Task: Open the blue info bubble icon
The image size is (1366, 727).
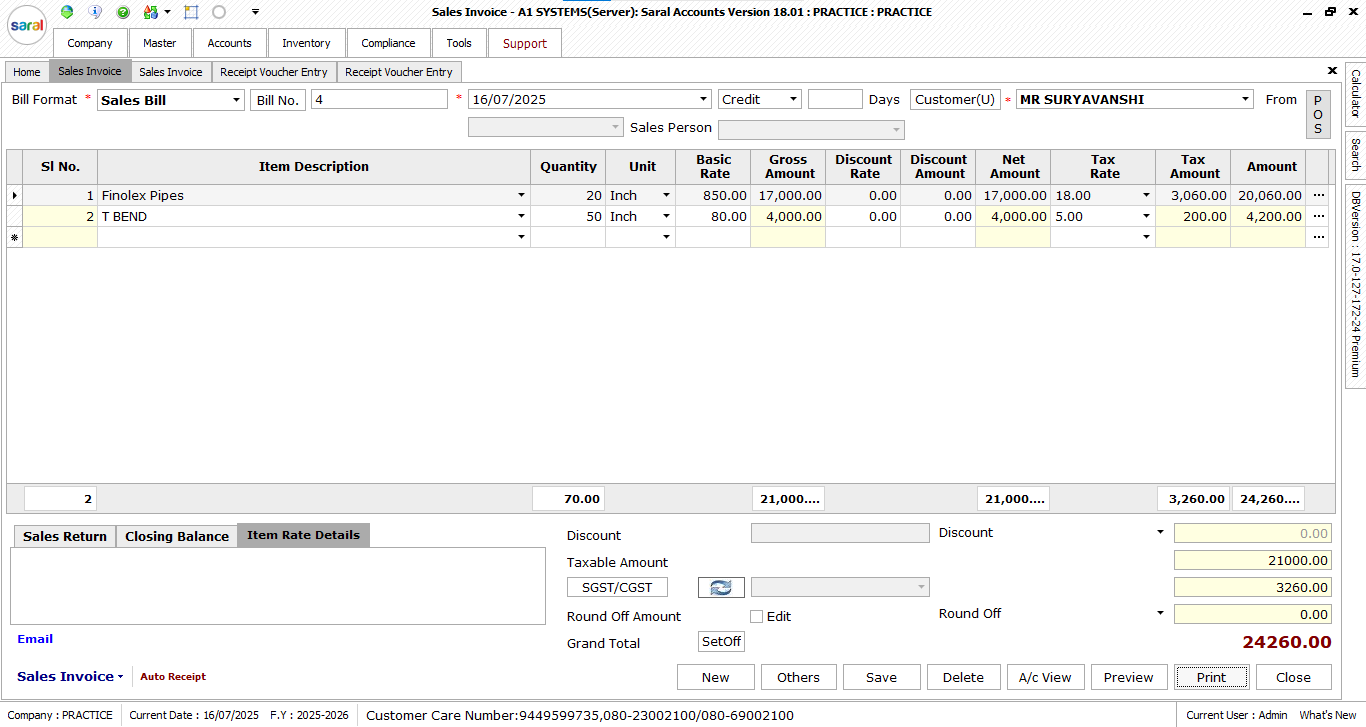Action: [x=95, y=12]
